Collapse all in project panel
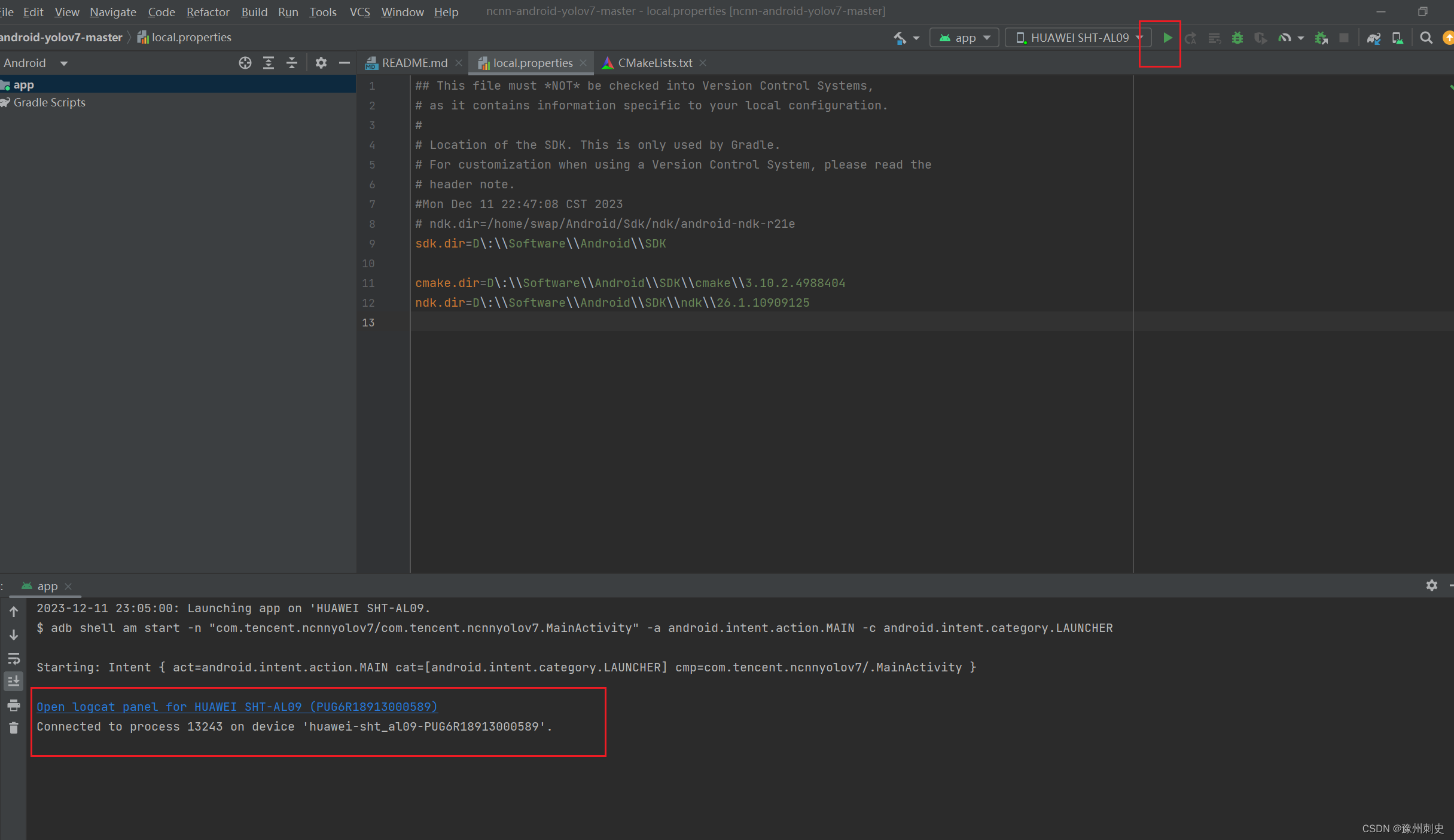Viewport: 1454px width, 840px height. point(292,63)
